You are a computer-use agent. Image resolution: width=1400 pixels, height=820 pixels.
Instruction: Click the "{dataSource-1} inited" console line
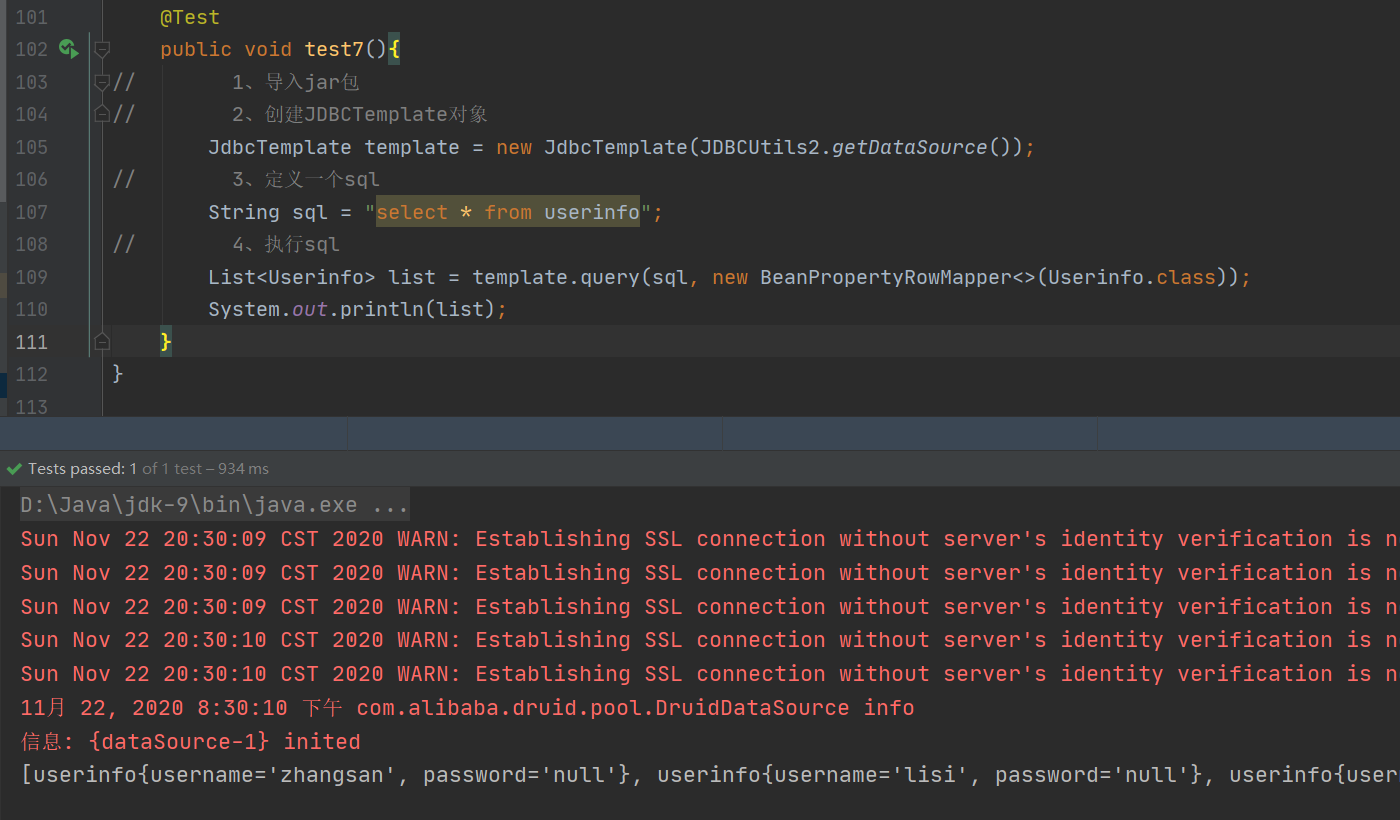click(190, 742)
